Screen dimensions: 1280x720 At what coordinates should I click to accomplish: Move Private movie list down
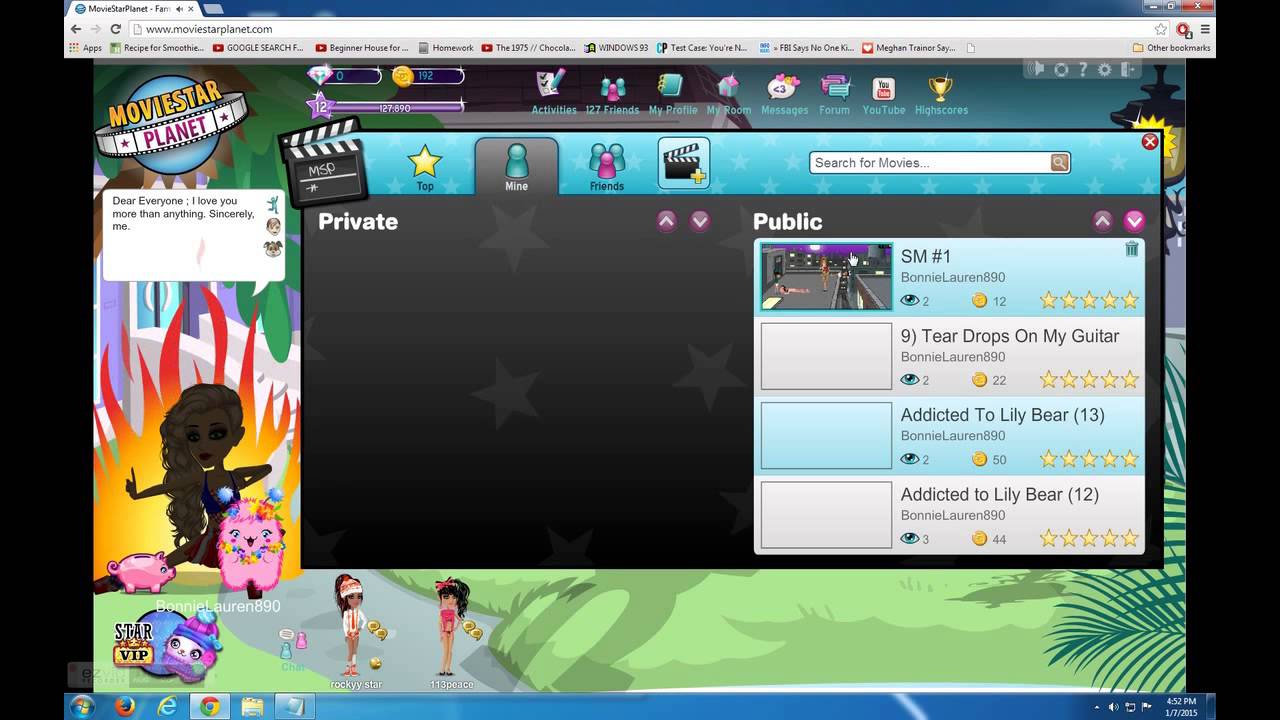coord(700,221)
